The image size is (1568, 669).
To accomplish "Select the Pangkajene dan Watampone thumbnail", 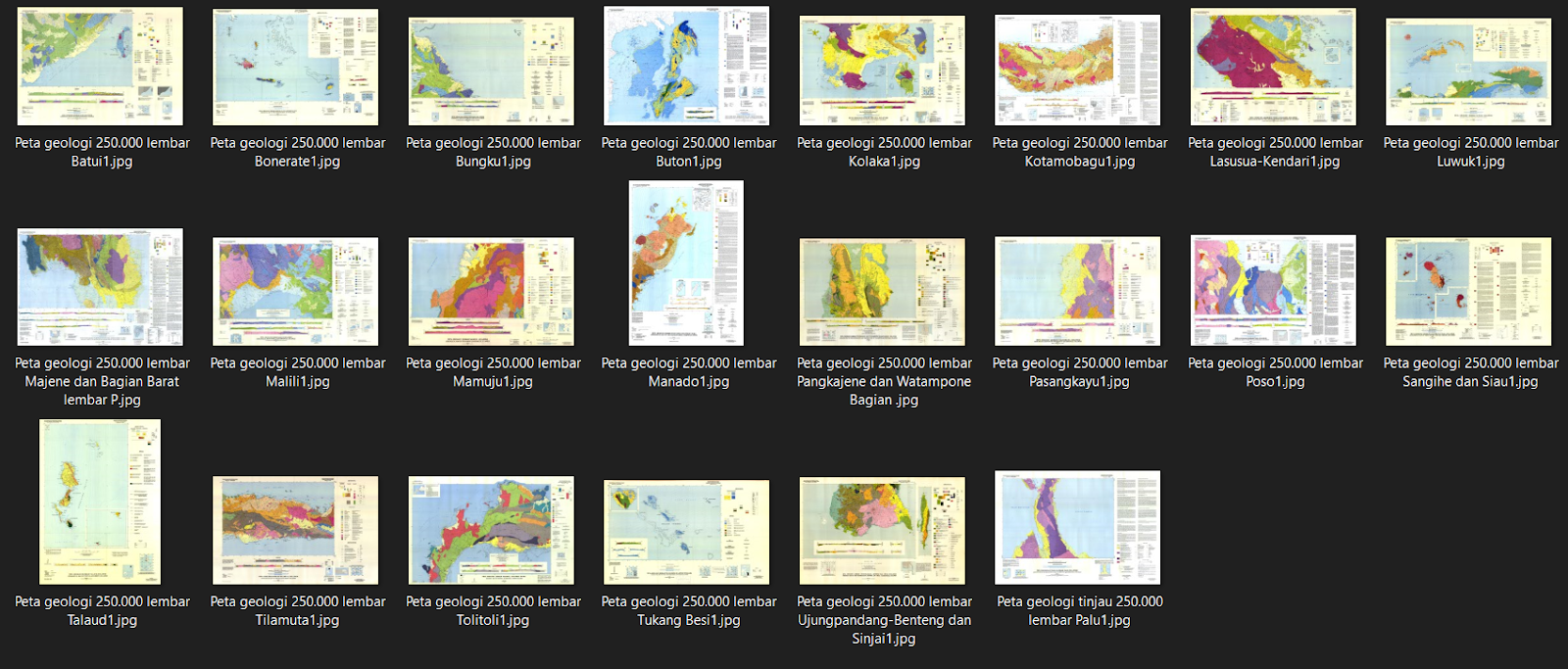I will coord(882,292).
